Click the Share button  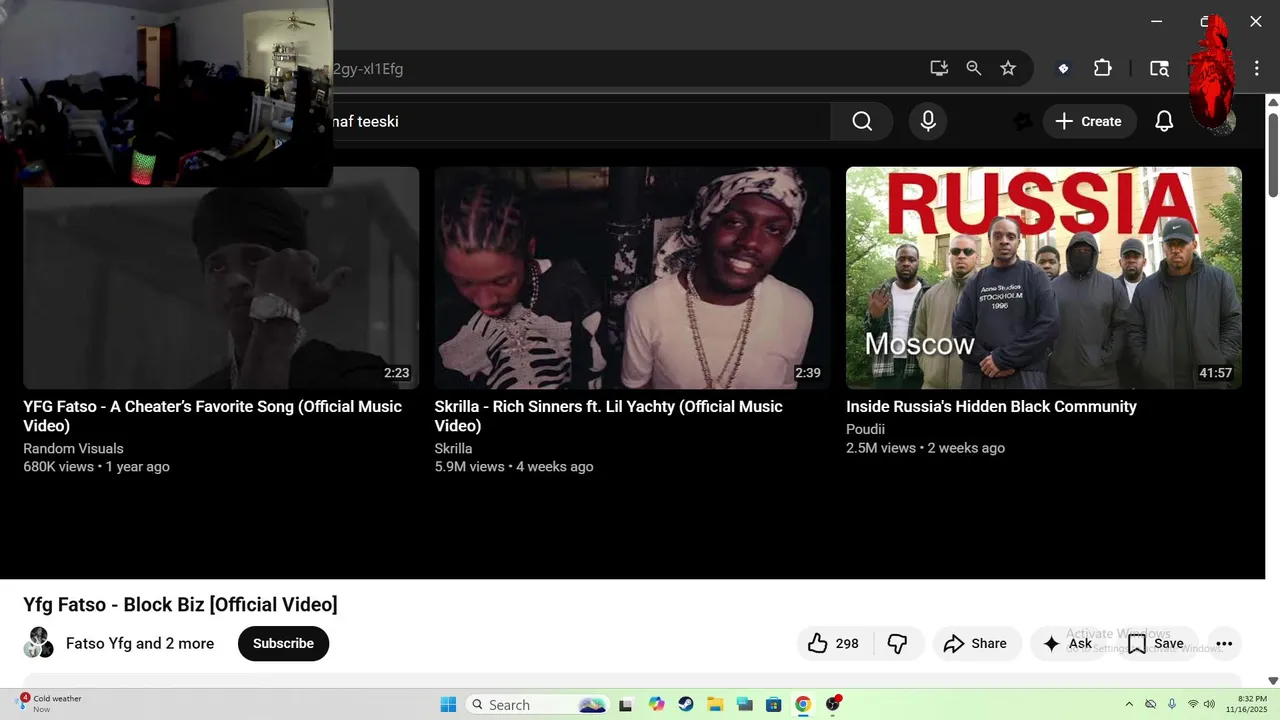click(x=976, y=643)
